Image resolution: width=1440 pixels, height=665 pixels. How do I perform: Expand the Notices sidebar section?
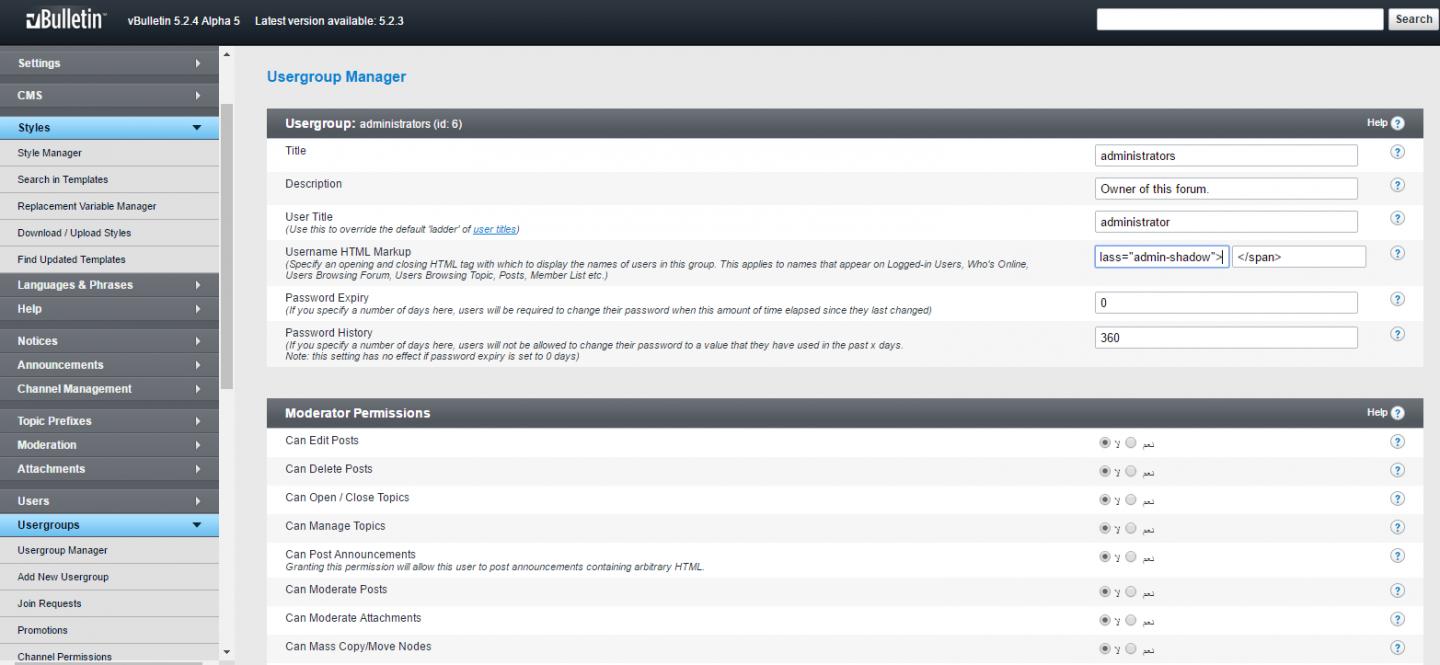[x=109, y=341]
